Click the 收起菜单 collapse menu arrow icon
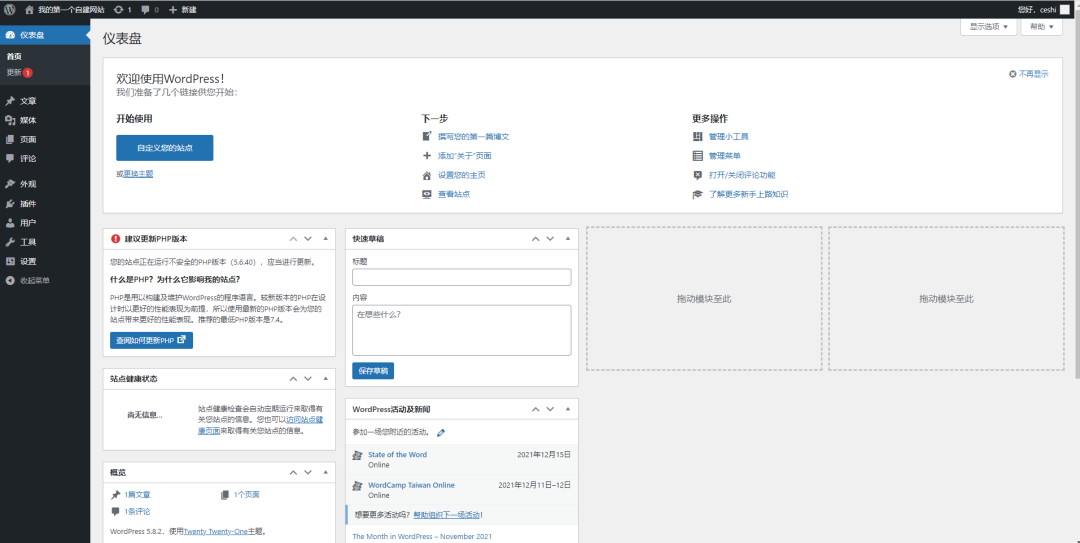 coord(10,280)
